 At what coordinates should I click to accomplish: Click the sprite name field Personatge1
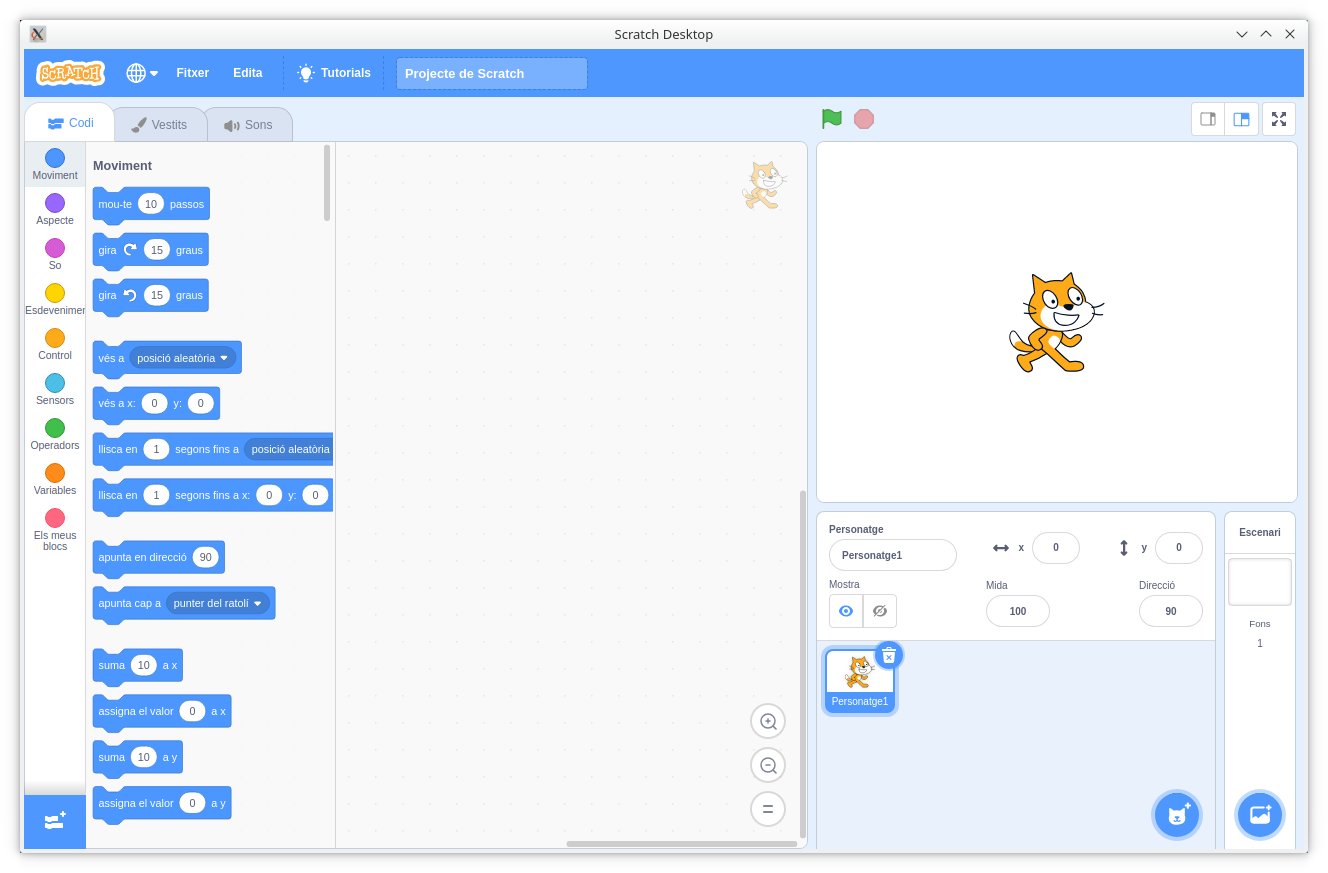click(x=893, y=555)
